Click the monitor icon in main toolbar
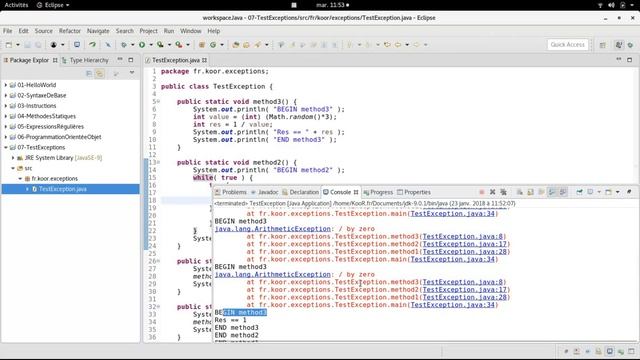The height and width of the screenshot is (360, 640). (x=77, y=45)
